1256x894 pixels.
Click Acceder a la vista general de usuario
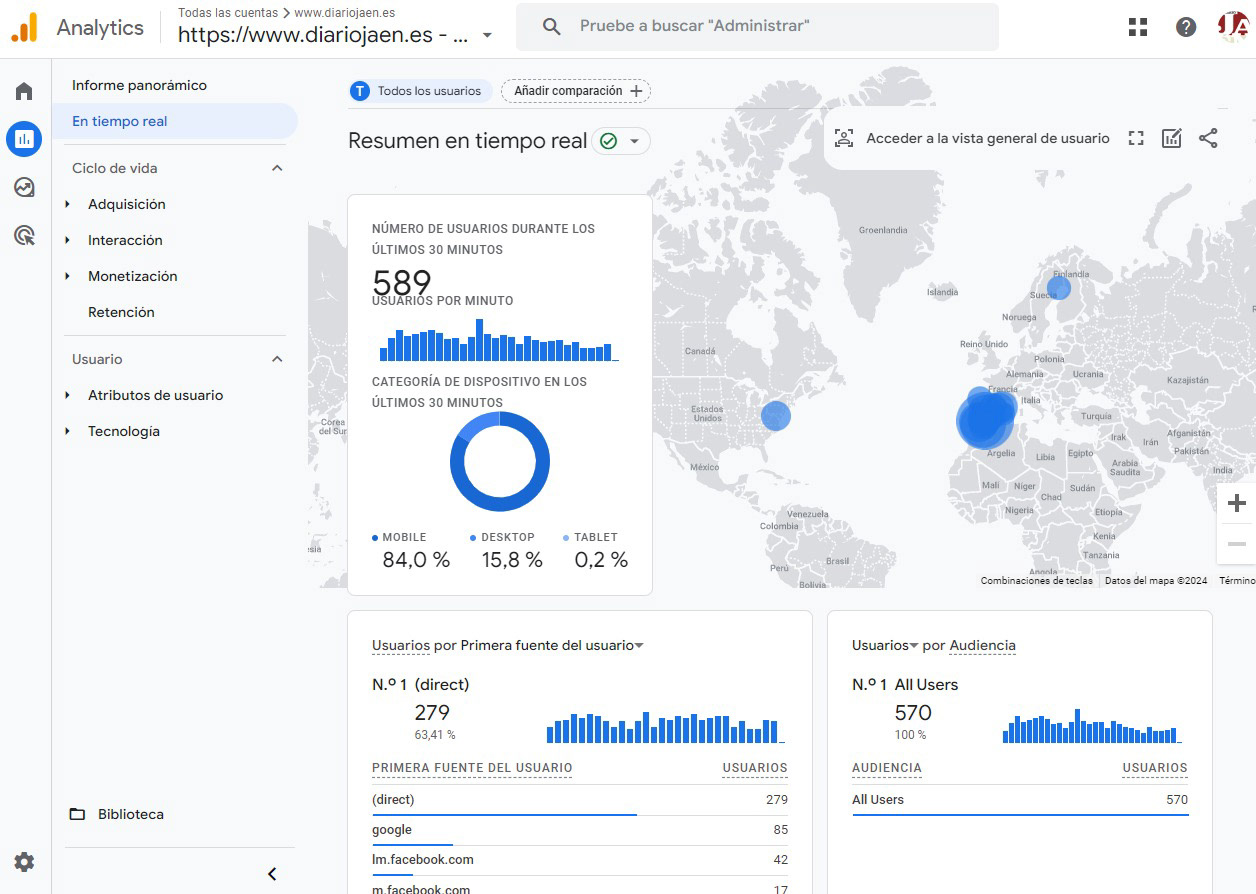point(988,139)
